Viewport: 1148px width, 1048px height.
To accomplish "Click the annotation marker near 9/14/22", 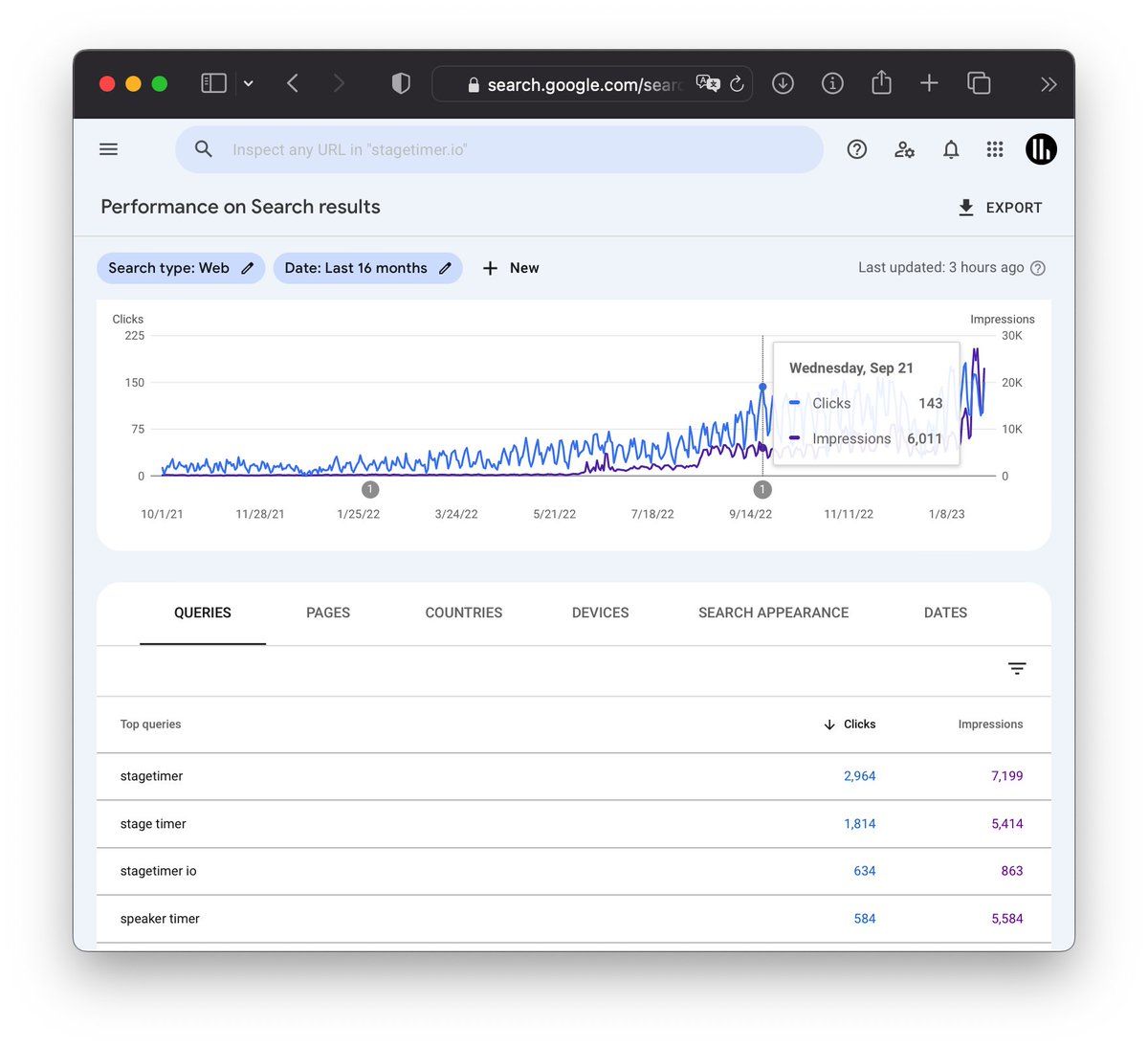I will [x=762, y=490].
